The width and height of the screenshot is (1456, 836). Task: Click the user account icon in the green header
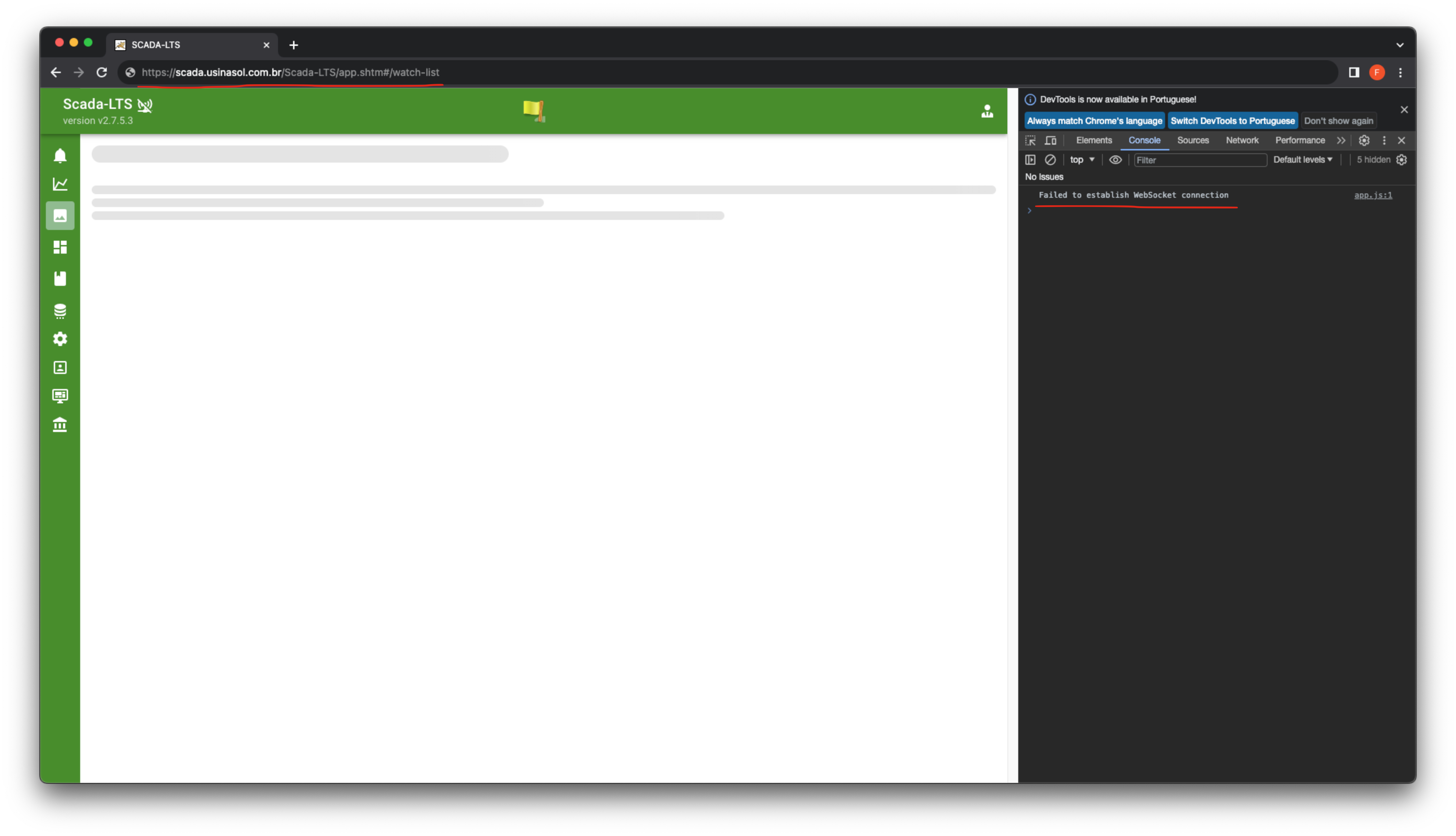(x=987, y=111)
